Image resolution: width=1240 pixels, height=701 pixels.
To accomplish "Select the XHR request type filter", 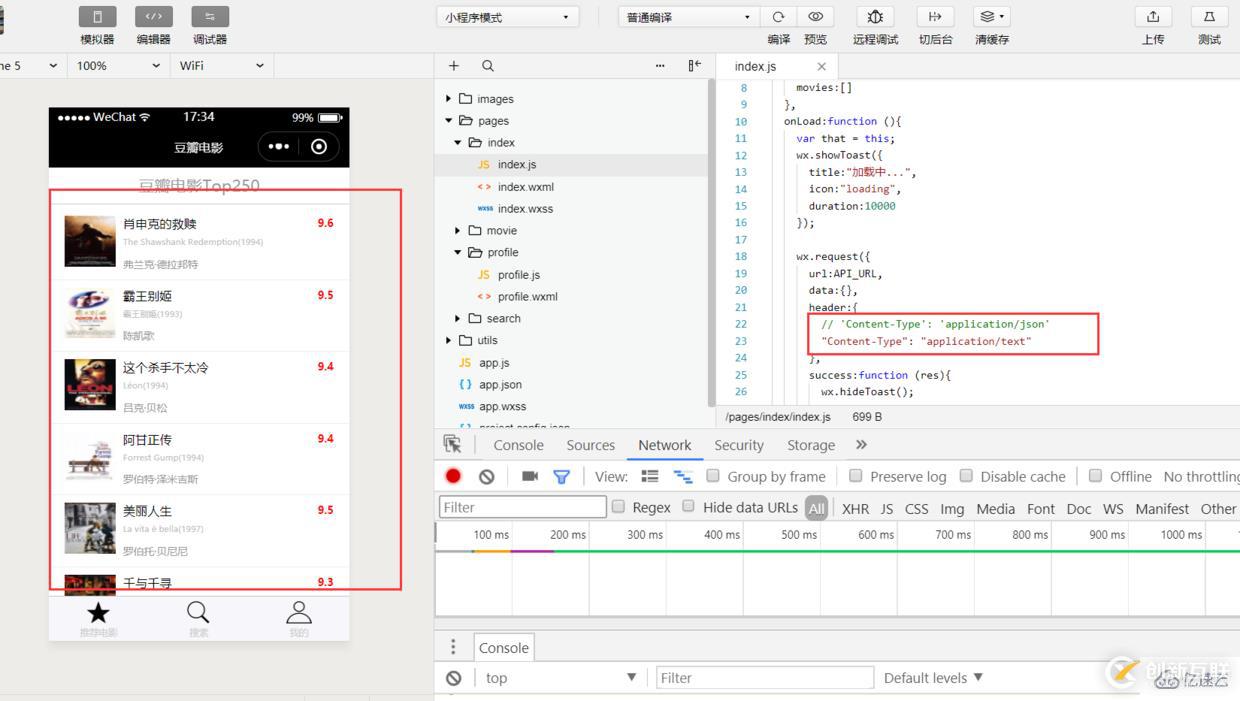I will (x=855, y=508).
